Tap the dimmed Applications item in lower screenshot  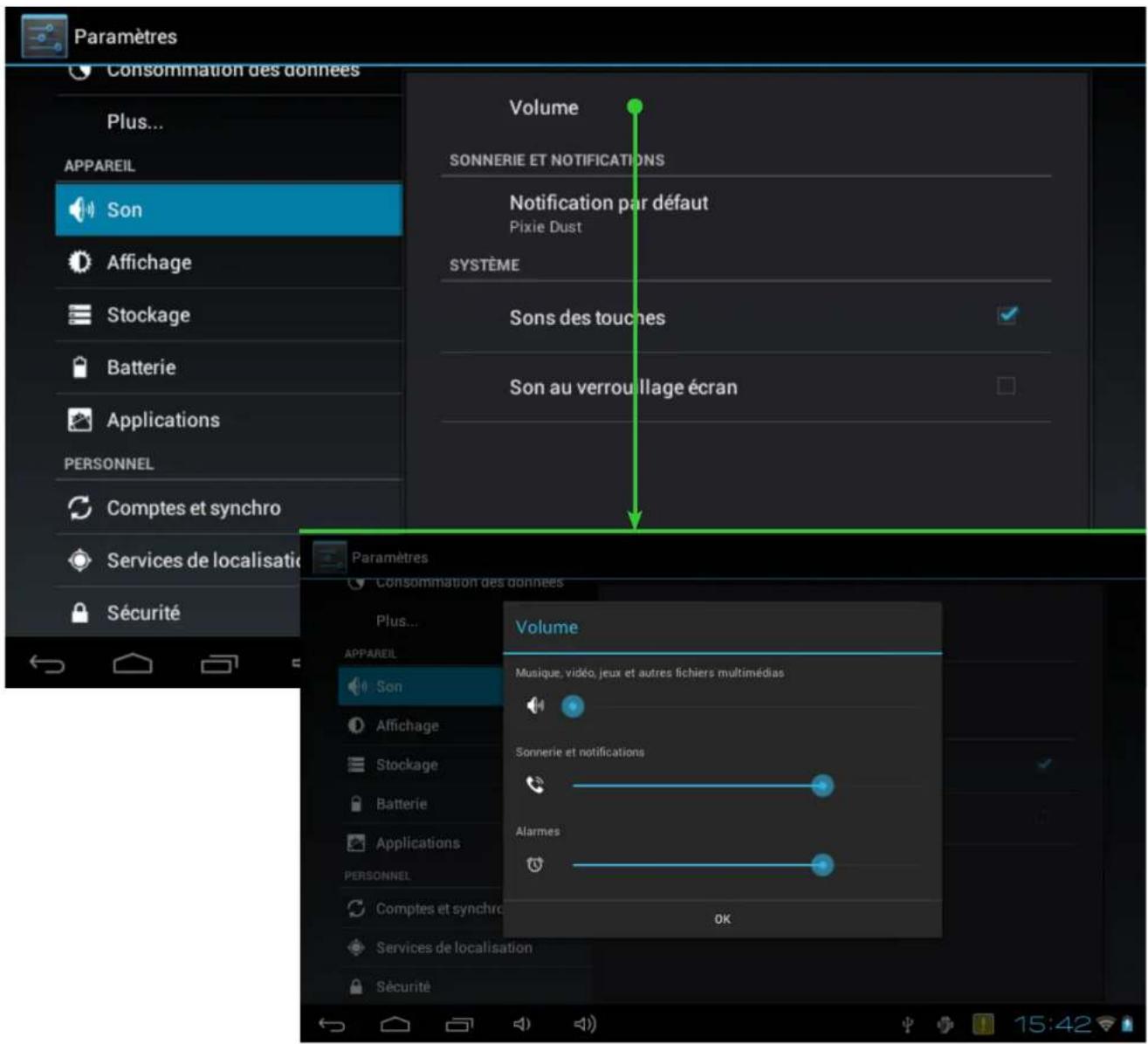coord(422,843)
